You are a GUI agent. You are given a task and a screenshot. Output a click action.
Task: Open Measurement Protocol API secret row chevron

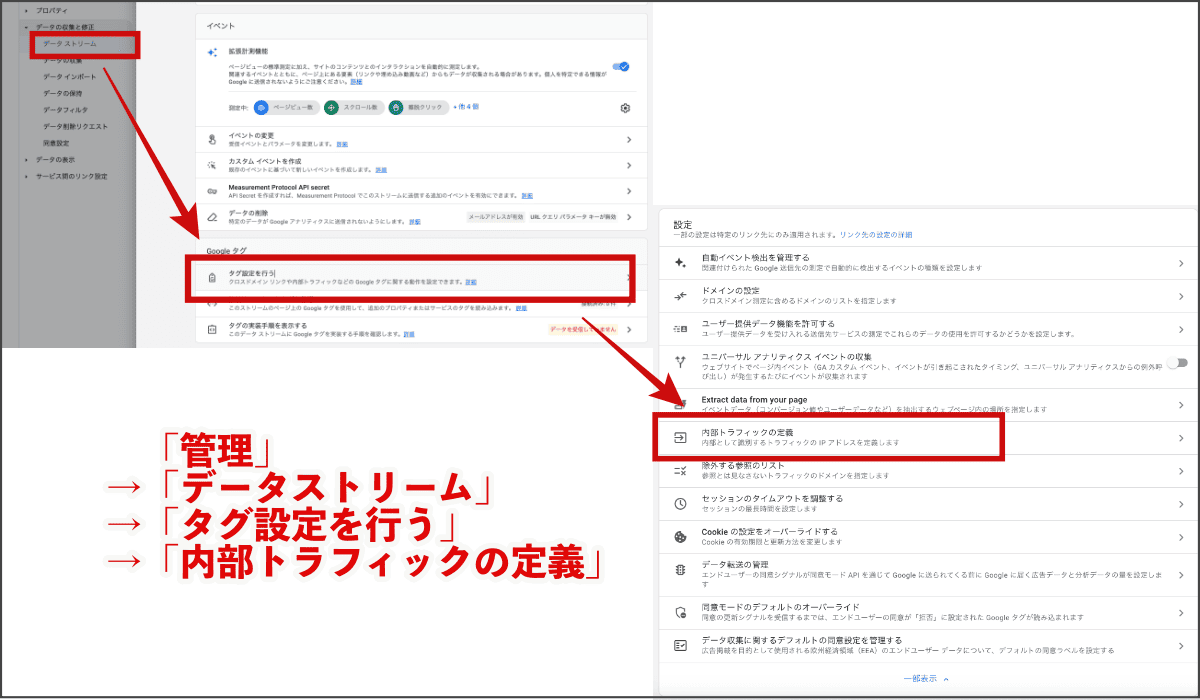coord(629,190)
